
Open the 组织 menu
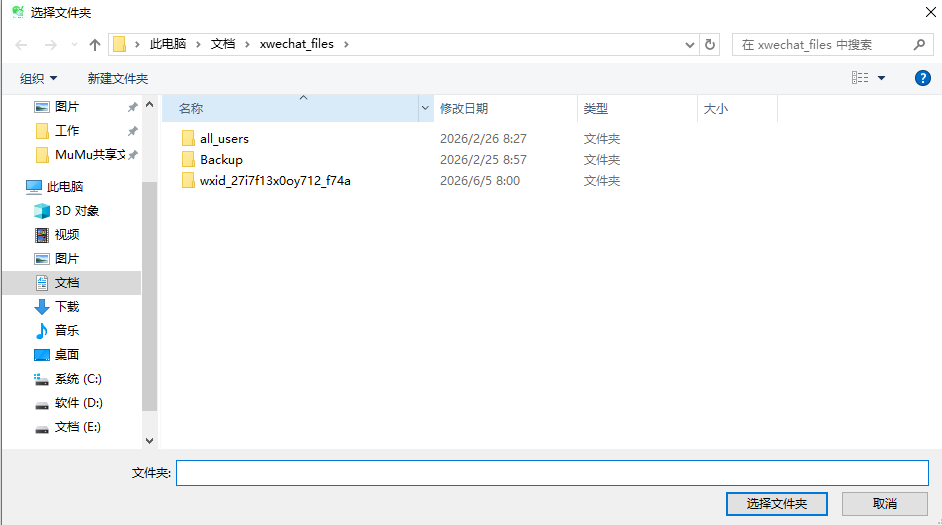coord(38,79)
